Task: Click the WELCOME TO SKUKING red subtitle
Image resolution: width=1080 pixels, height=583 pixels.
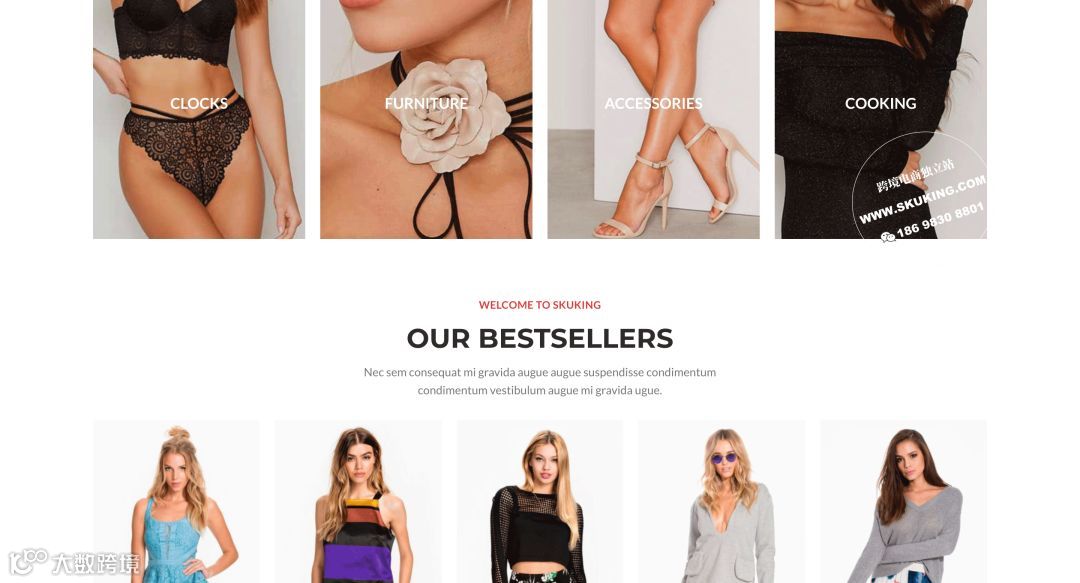Action: [540, 305]
